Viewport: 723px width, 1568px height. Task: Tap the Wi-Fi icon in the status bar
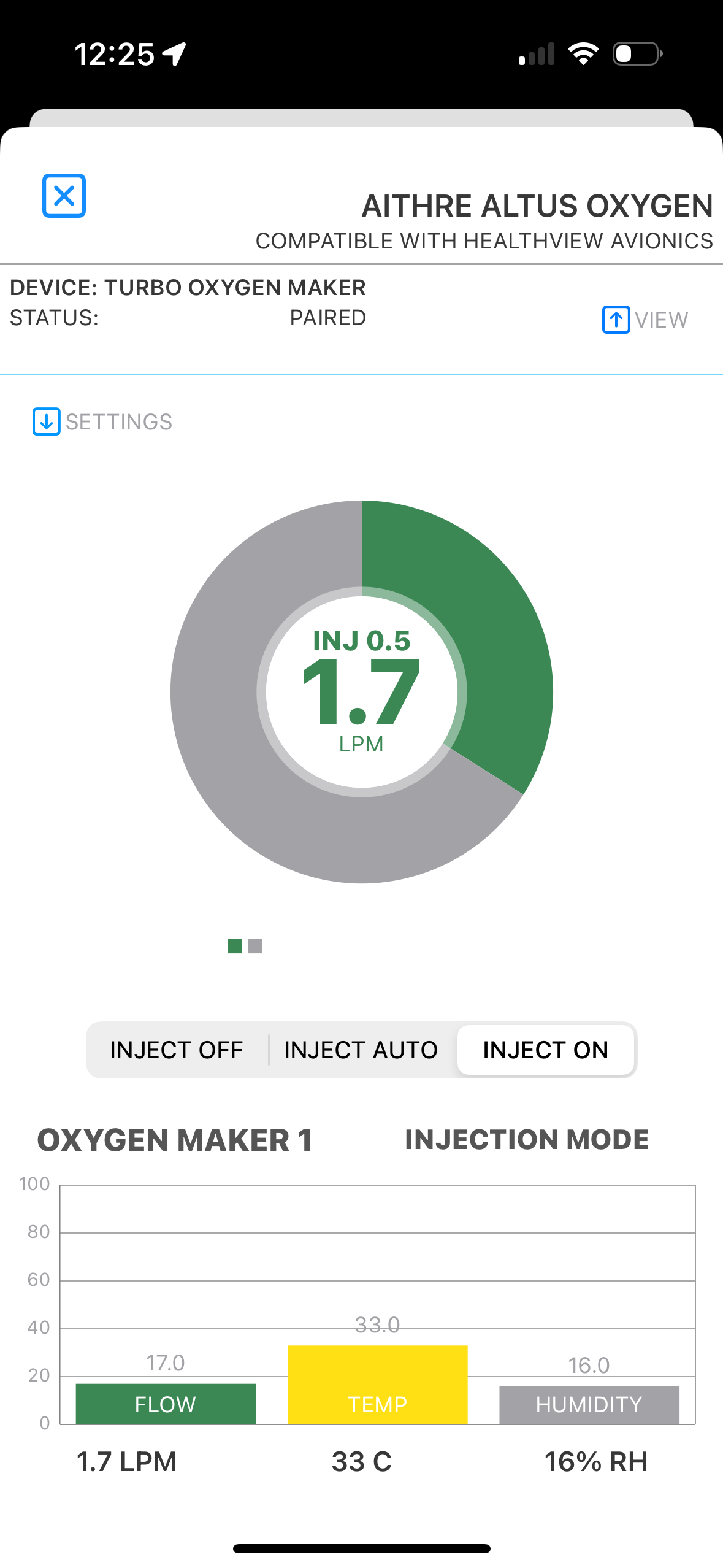tap(583, 54)
